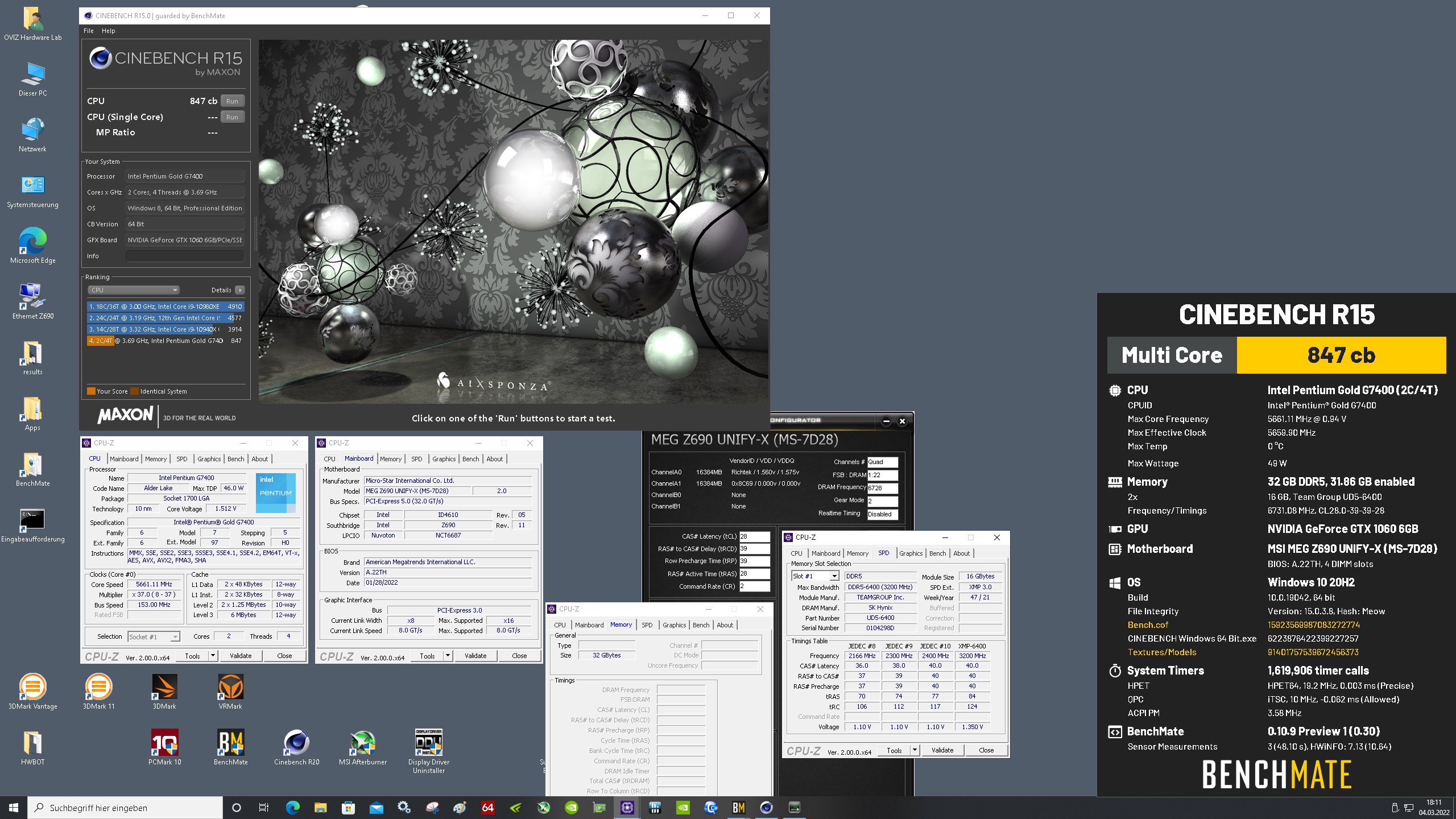Open the Display Driver Uninstaller desktop shortcut

(428, 751)
